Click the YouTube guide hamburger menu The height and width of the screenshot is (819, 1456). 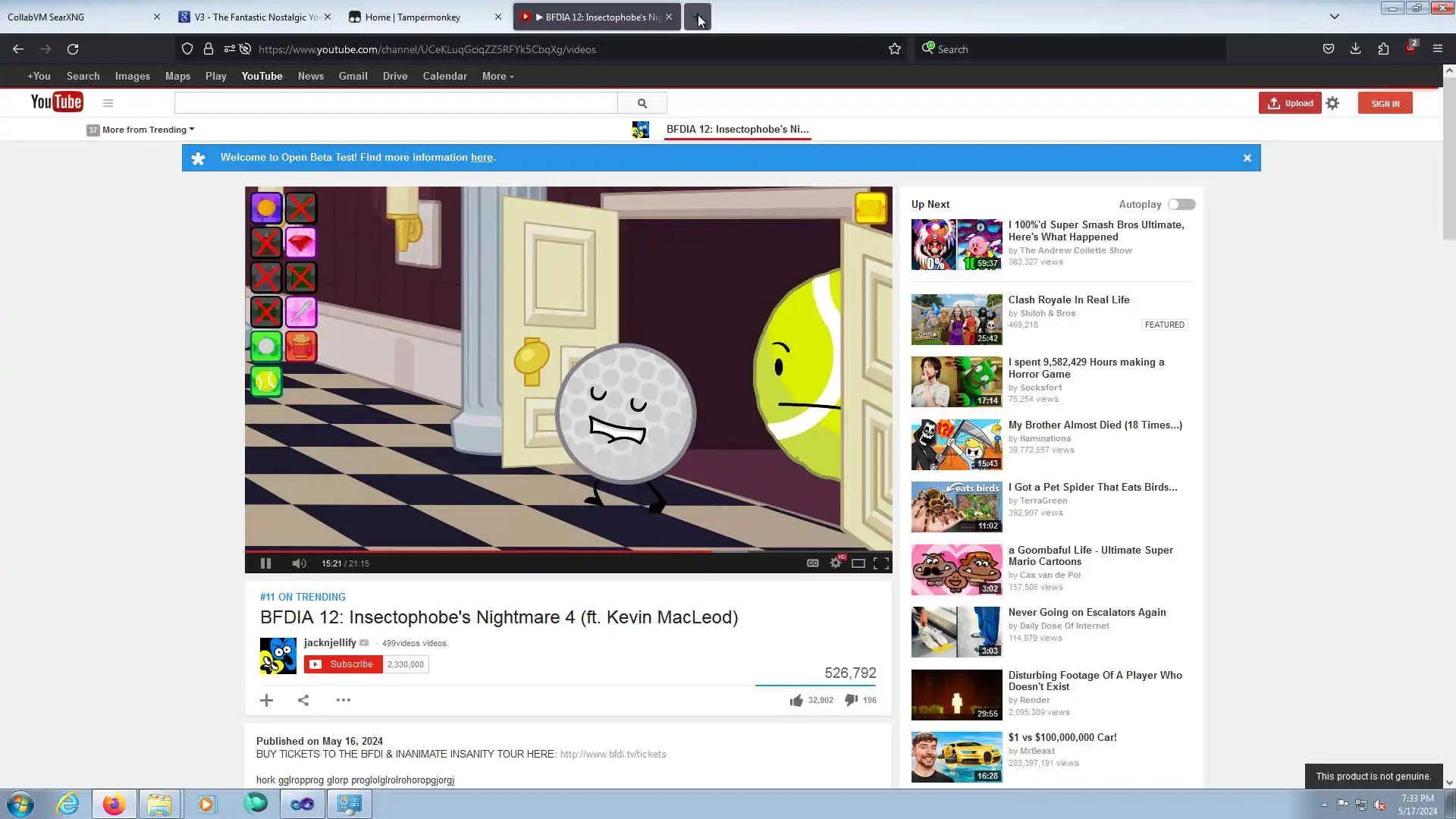click(x=108, y=103)
